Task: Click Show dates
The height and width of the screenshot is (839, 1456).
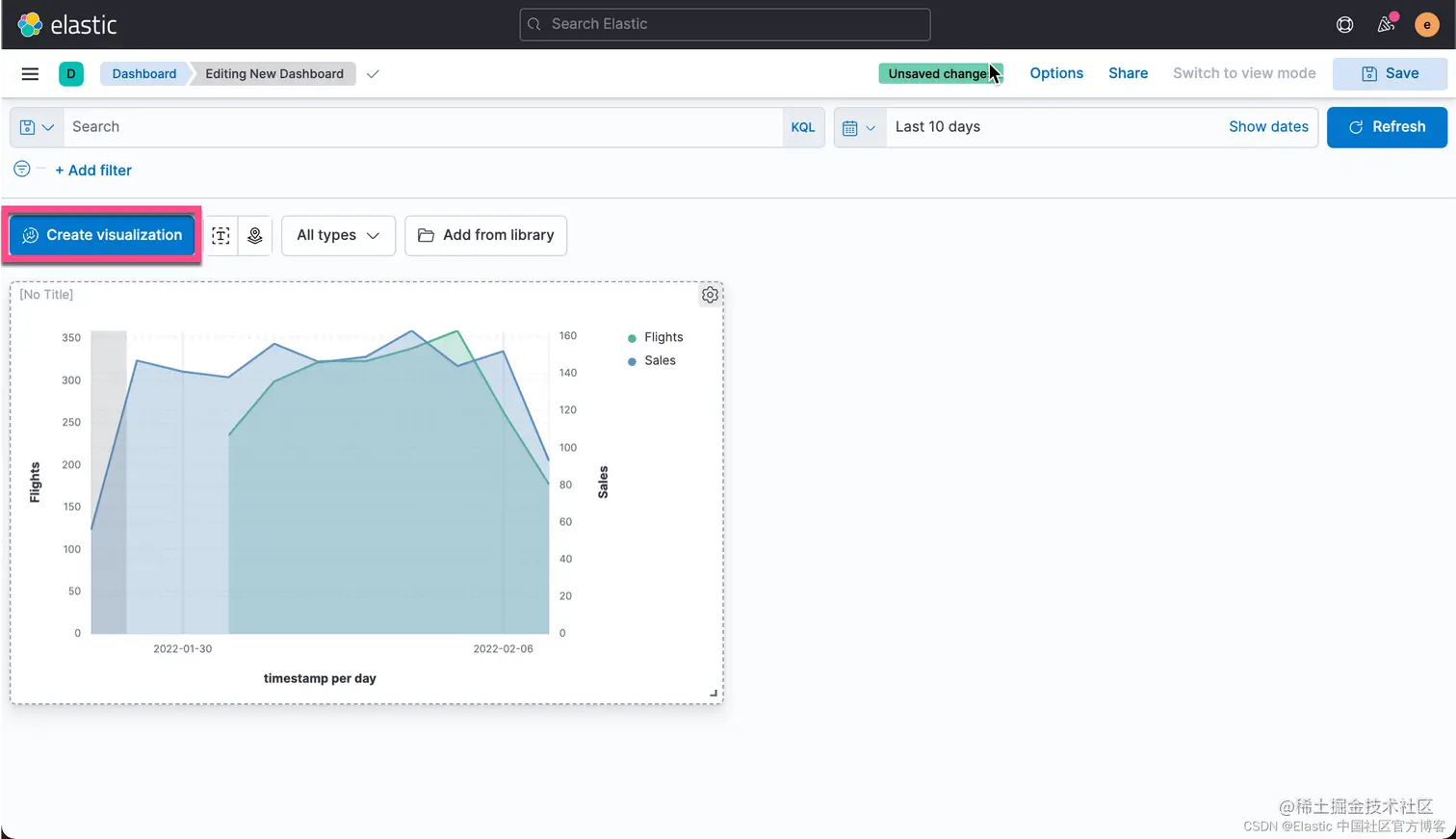Action: pos(1268,127)
